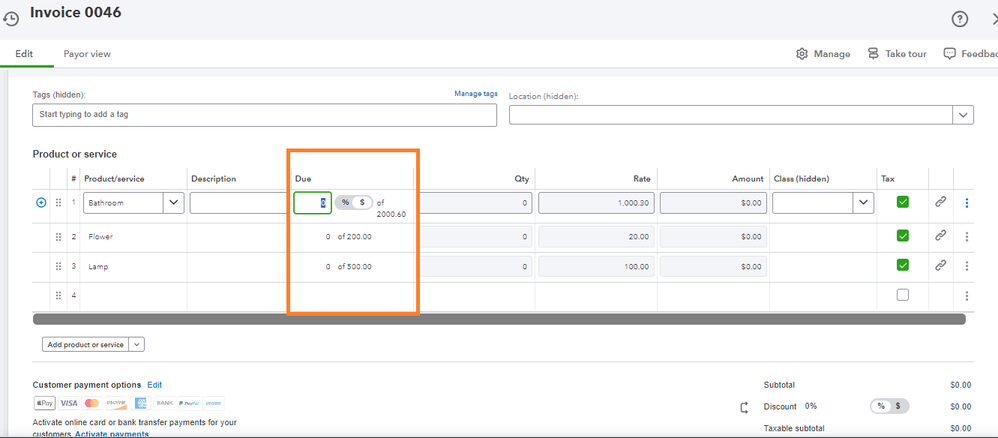Add a line with the plus icon on Bathroom row
Viewport: 998px width, 438px height.
click(41, 202)
